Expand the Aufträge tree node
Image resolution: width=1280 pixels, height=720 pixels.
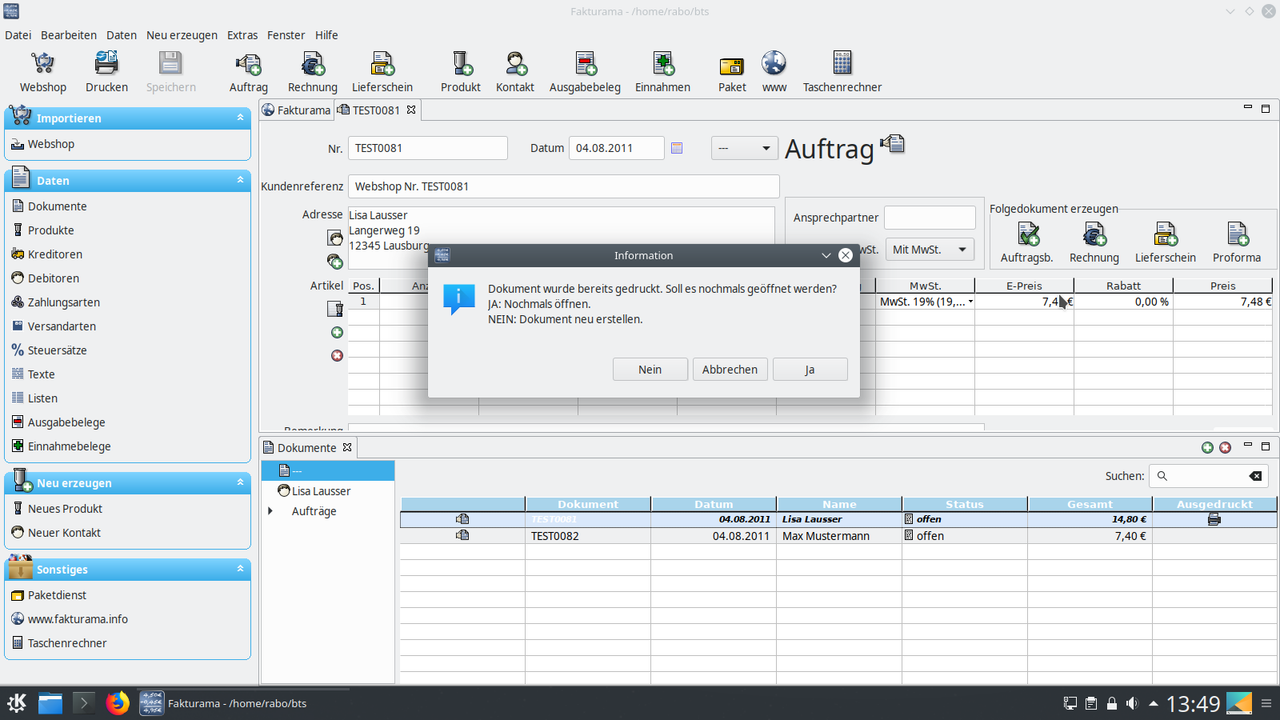coord(270,511)
